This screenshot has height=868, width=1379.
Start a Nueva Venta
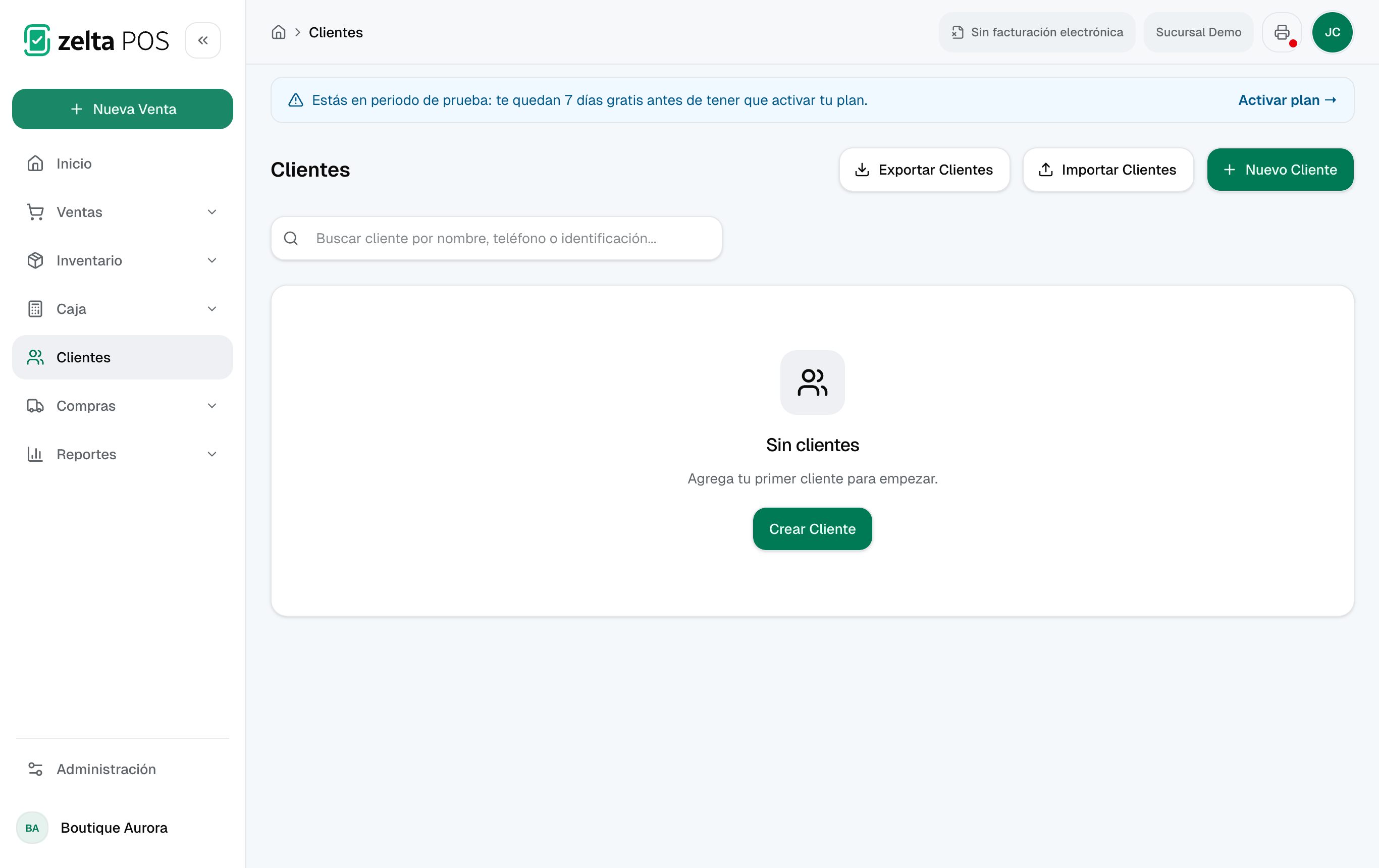click(123, 109)
